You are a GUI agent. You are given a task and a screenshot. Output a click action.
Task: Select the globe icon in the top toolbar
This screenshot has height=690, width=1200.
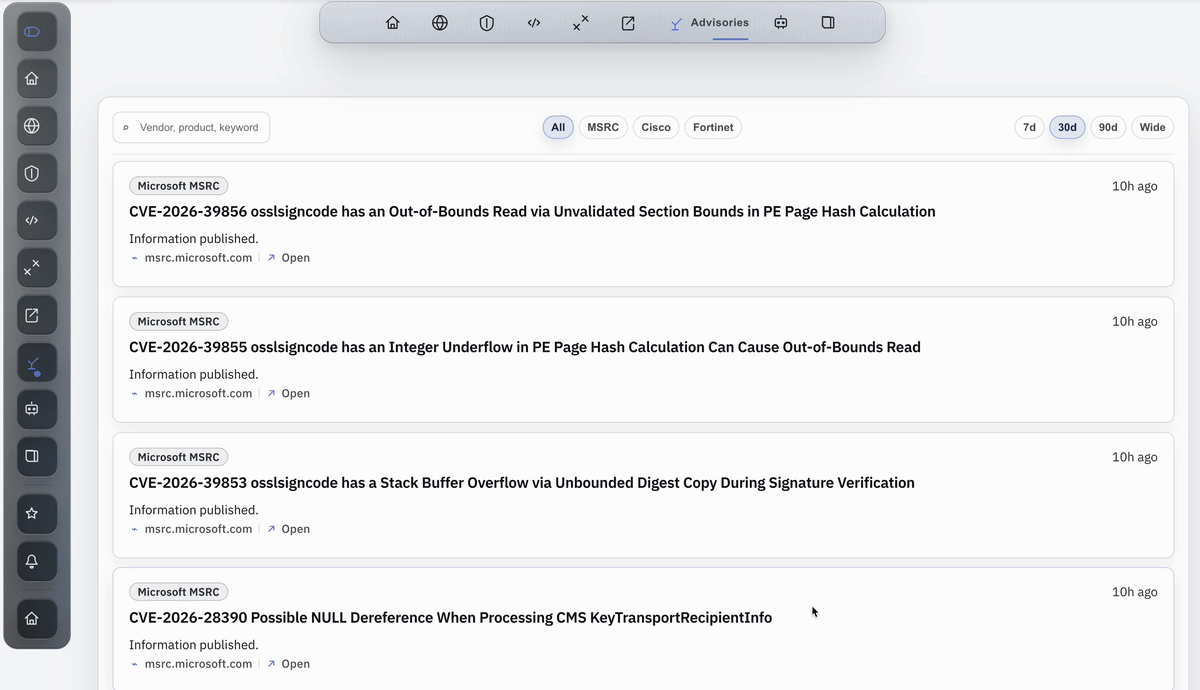(x=440, y=22)
